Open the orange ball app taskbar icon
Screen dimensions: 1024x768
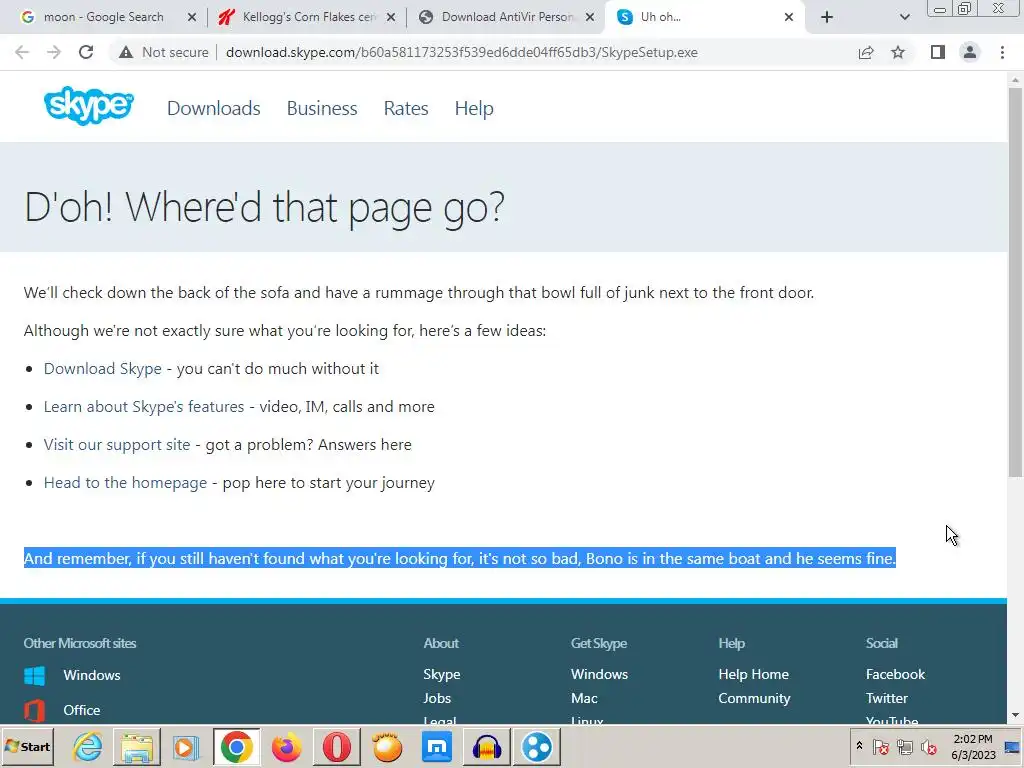[387, 747]
